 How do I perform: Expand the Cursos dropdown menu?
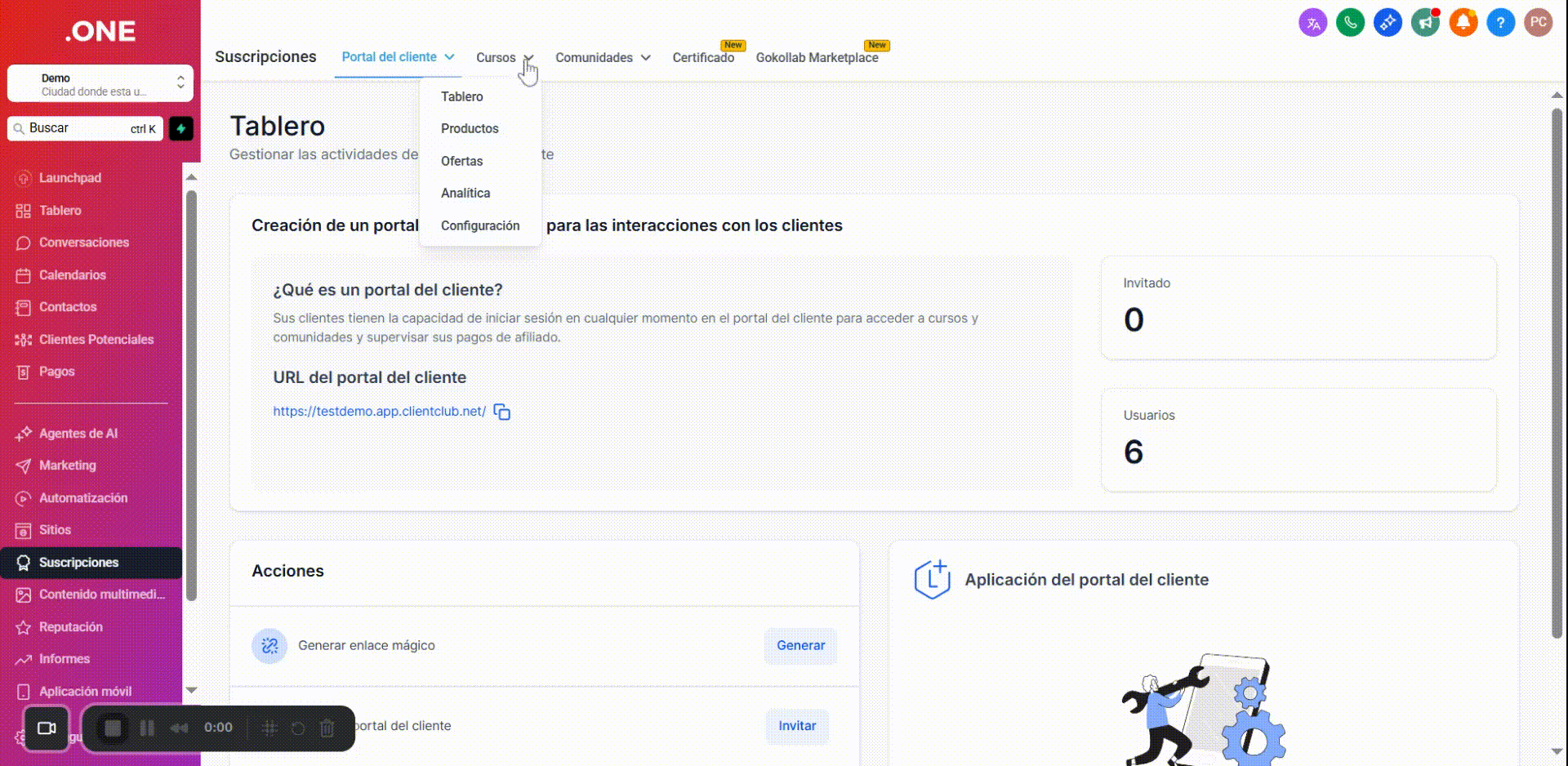(504, 58)
